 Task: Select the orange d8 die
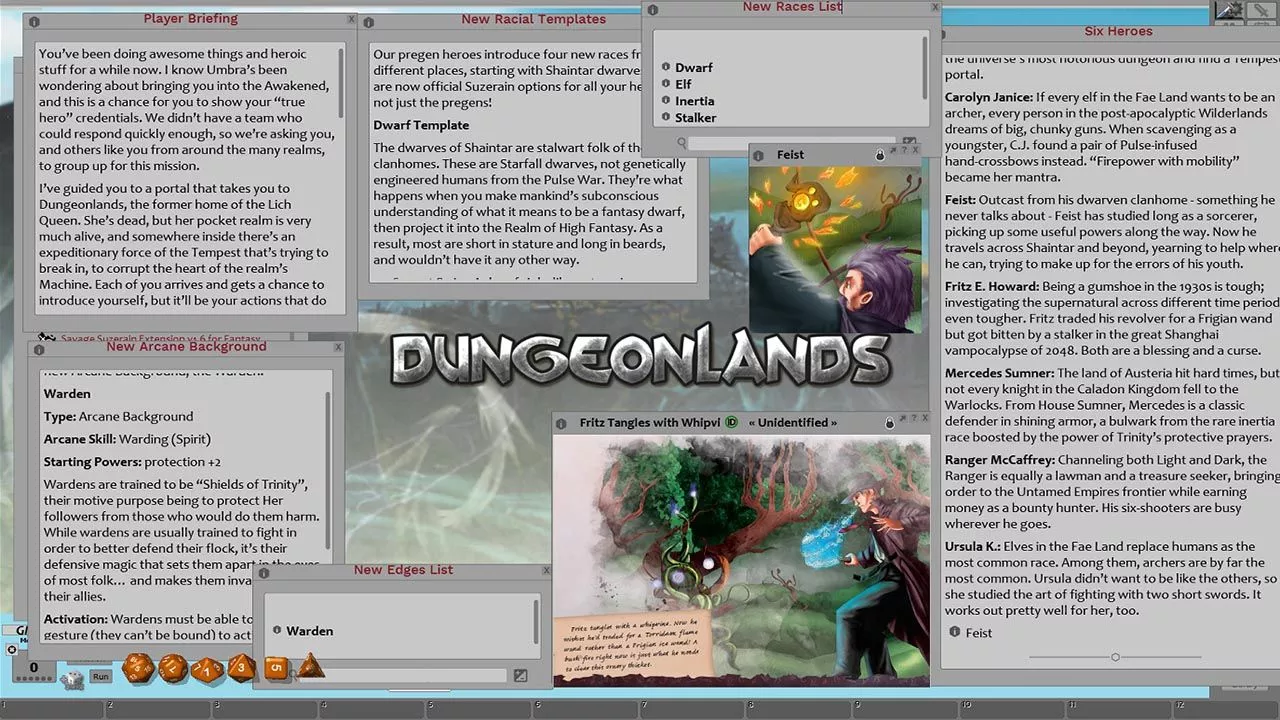241,667
